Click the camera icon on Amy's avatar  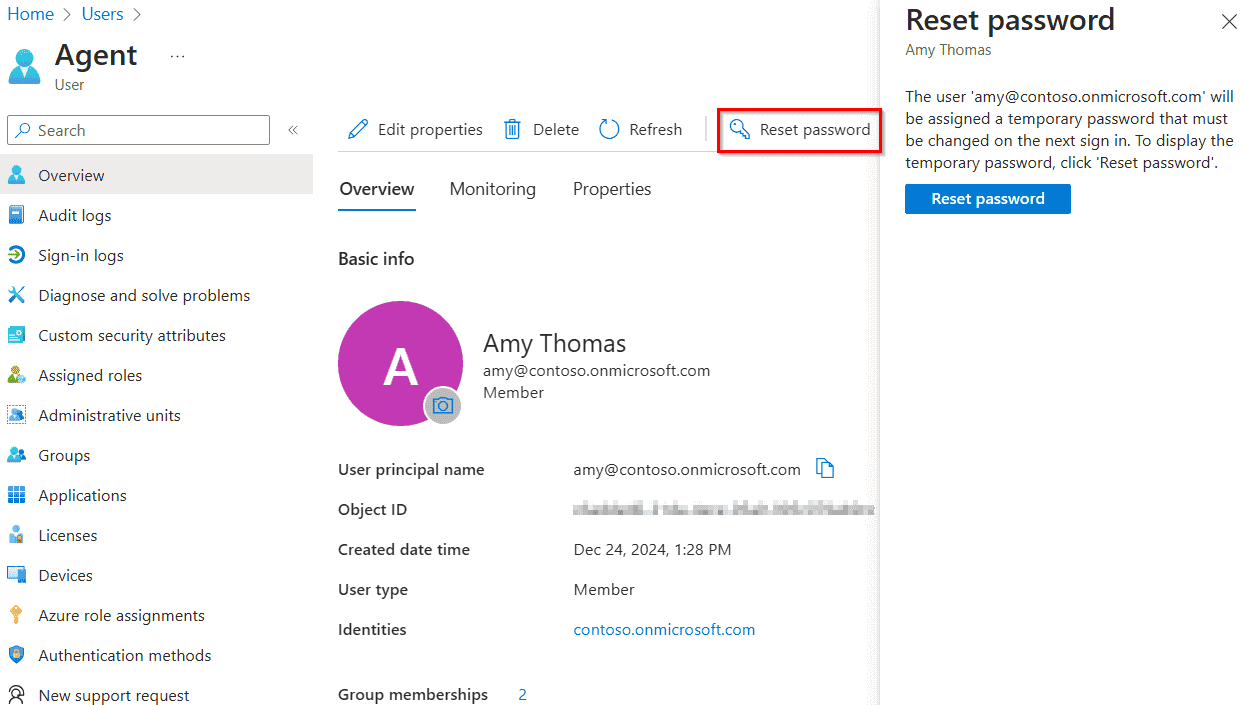[443, 405]
